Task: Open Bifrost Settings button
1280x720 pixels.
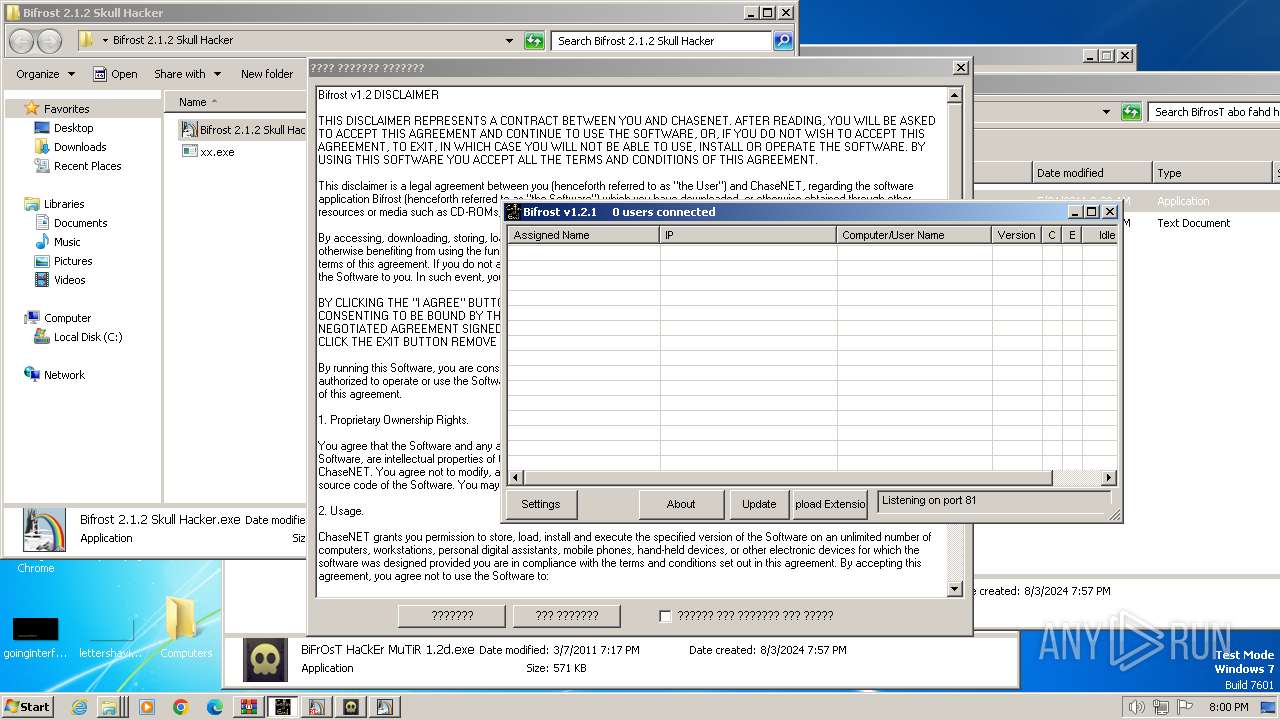Action: tap(541, 504)
